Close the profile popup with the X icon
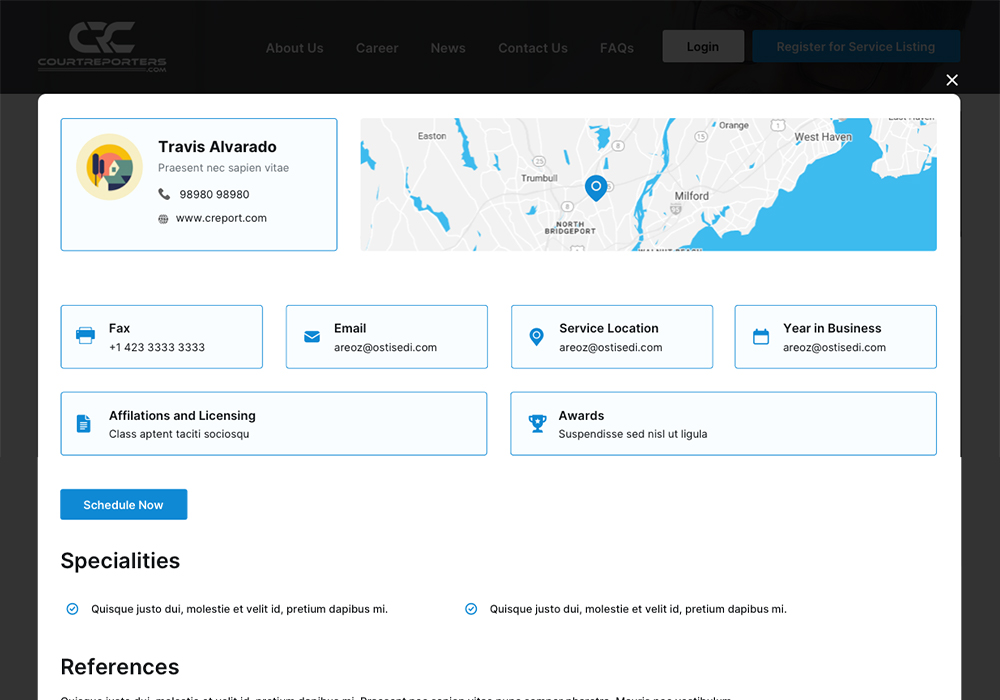Viewport: 1000px width, 700px height. pyautogui.click(x=952, y=80)
